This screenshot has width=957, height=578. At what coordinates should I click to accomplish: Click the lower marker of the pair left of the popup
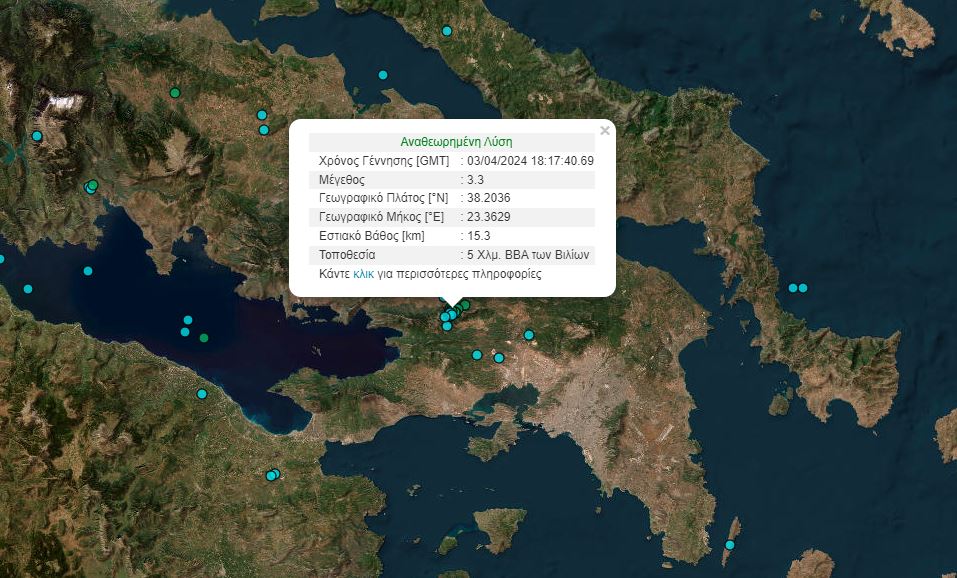click(264, 130)
